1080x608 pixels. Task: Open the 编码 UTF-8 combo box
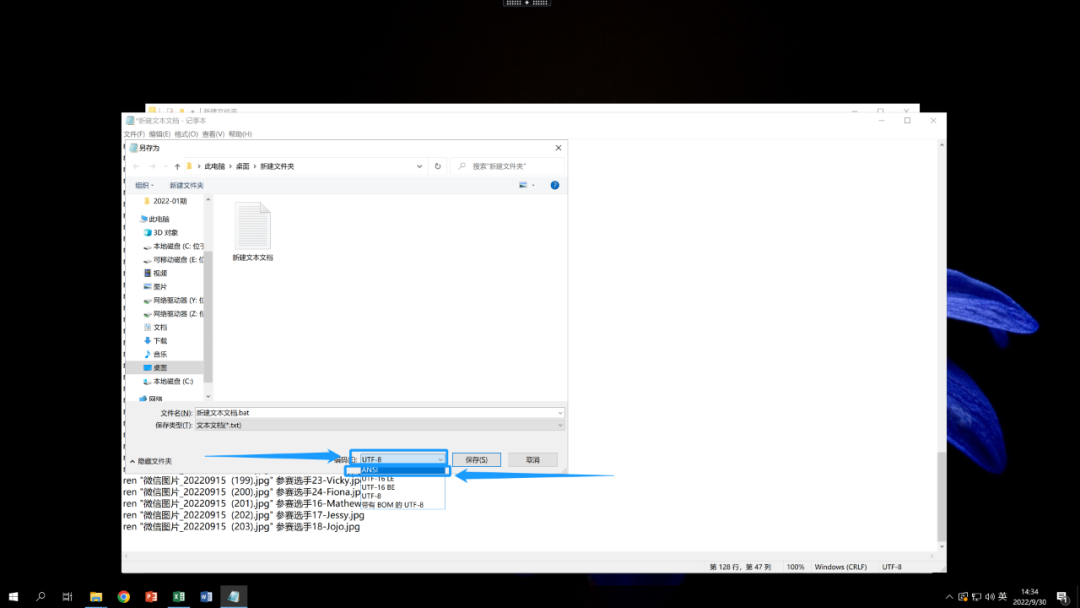tap(402, 459)
